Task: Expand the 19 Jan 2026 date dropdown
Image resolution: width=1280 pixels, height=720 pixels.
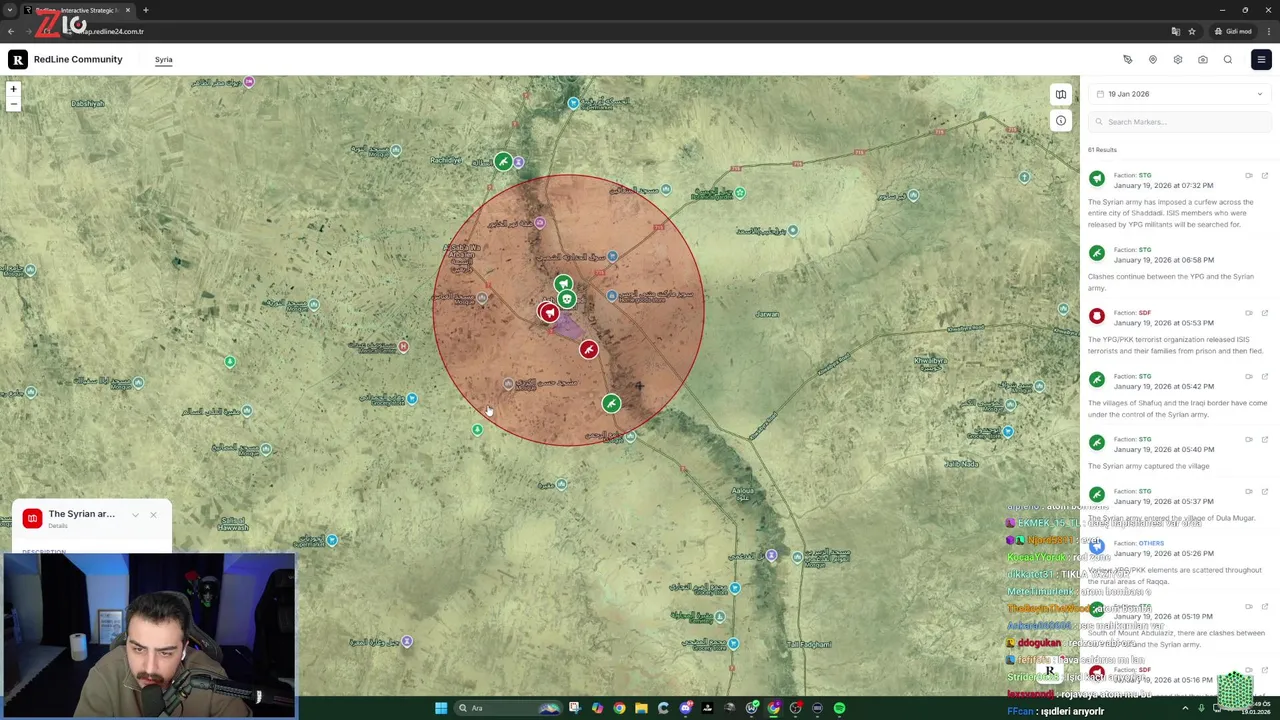Action: (1179, 94)
